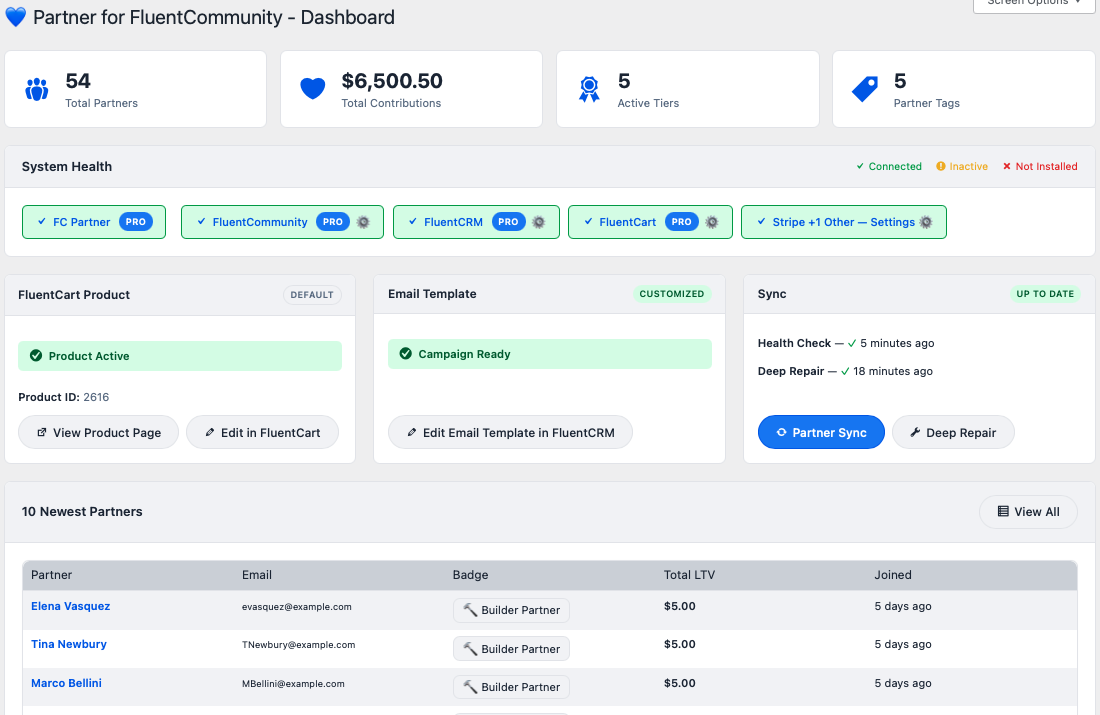1100x715 pixels.
Task: Click the Badge column header
Action: tap(470, 575)
